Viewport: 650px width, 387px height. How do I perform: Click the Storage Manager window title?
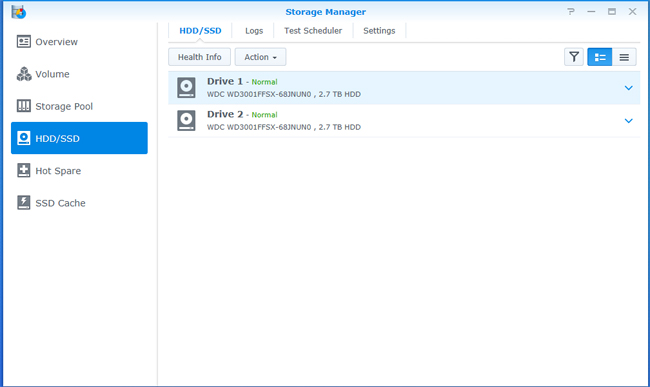[325, 12]
